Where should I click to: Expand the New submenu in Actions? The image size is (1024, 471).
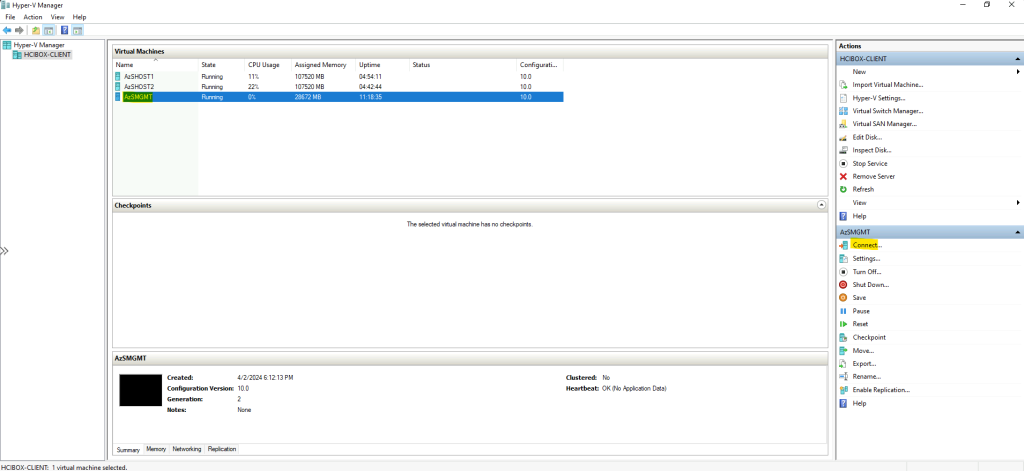pyautogui.click(x=1019, y=72)
